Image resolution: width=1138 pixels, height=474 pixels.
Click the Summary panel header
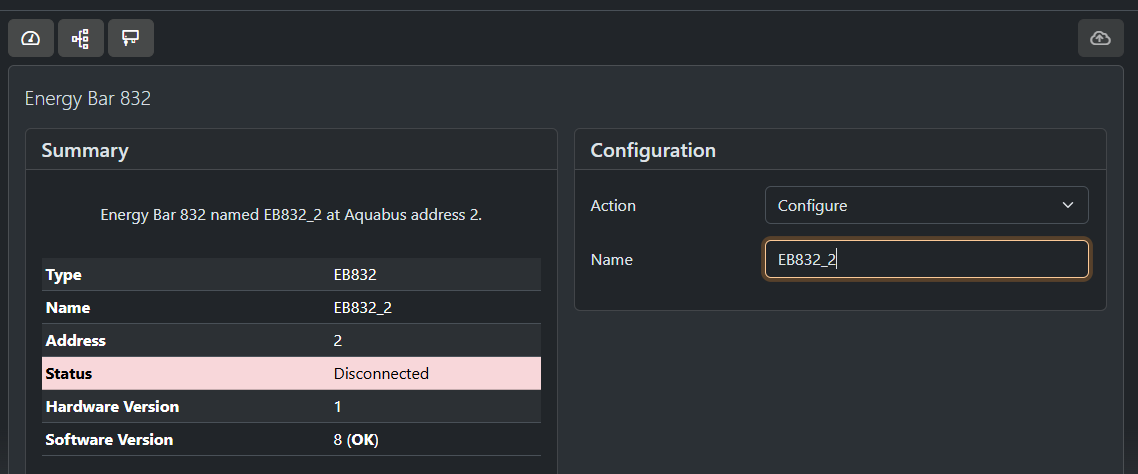pyautogui.click(x=85, y=151)
